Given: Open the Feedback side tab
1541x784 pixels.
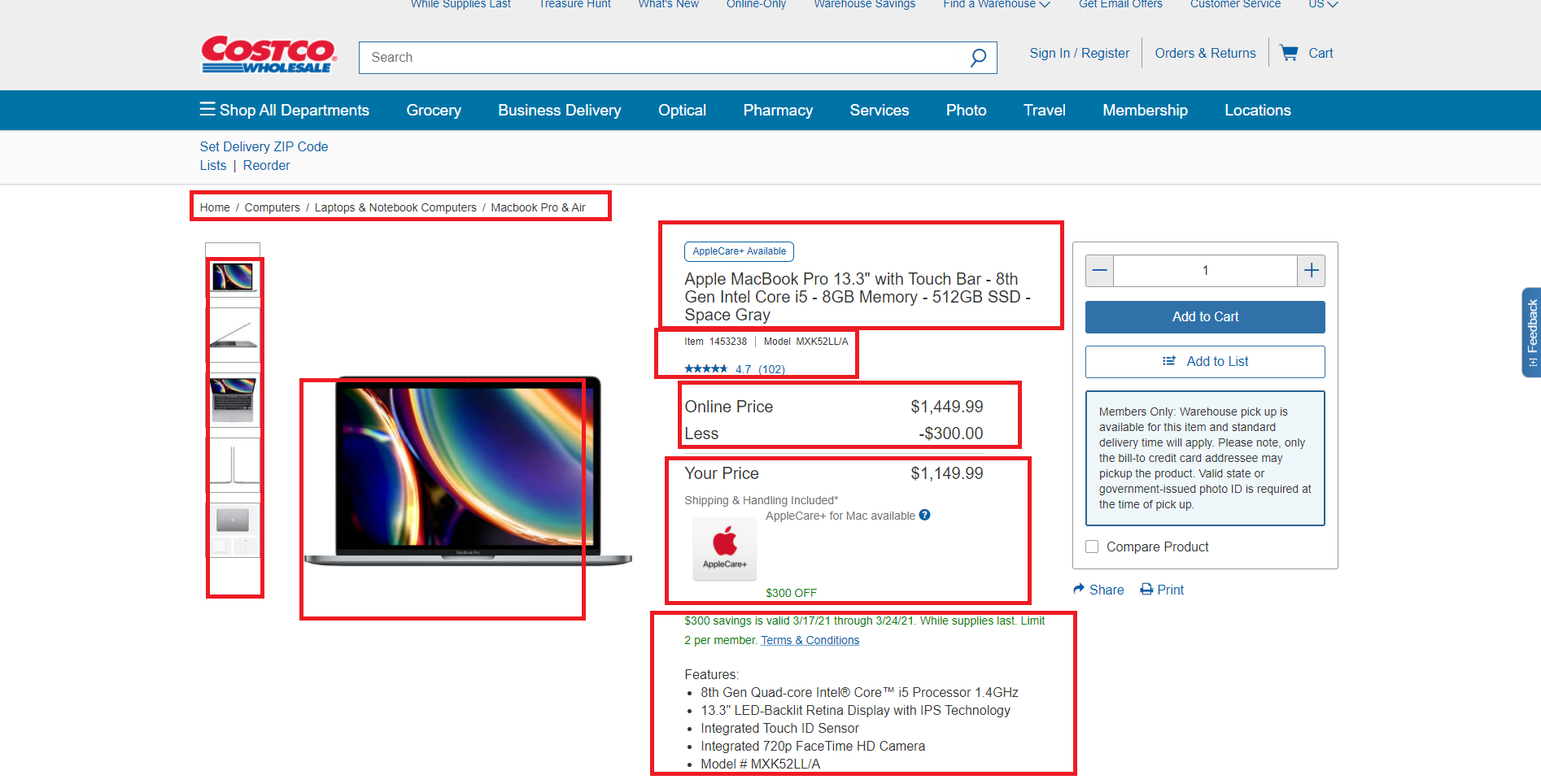Looking at the screenshot, I should tap(1531, 332).
